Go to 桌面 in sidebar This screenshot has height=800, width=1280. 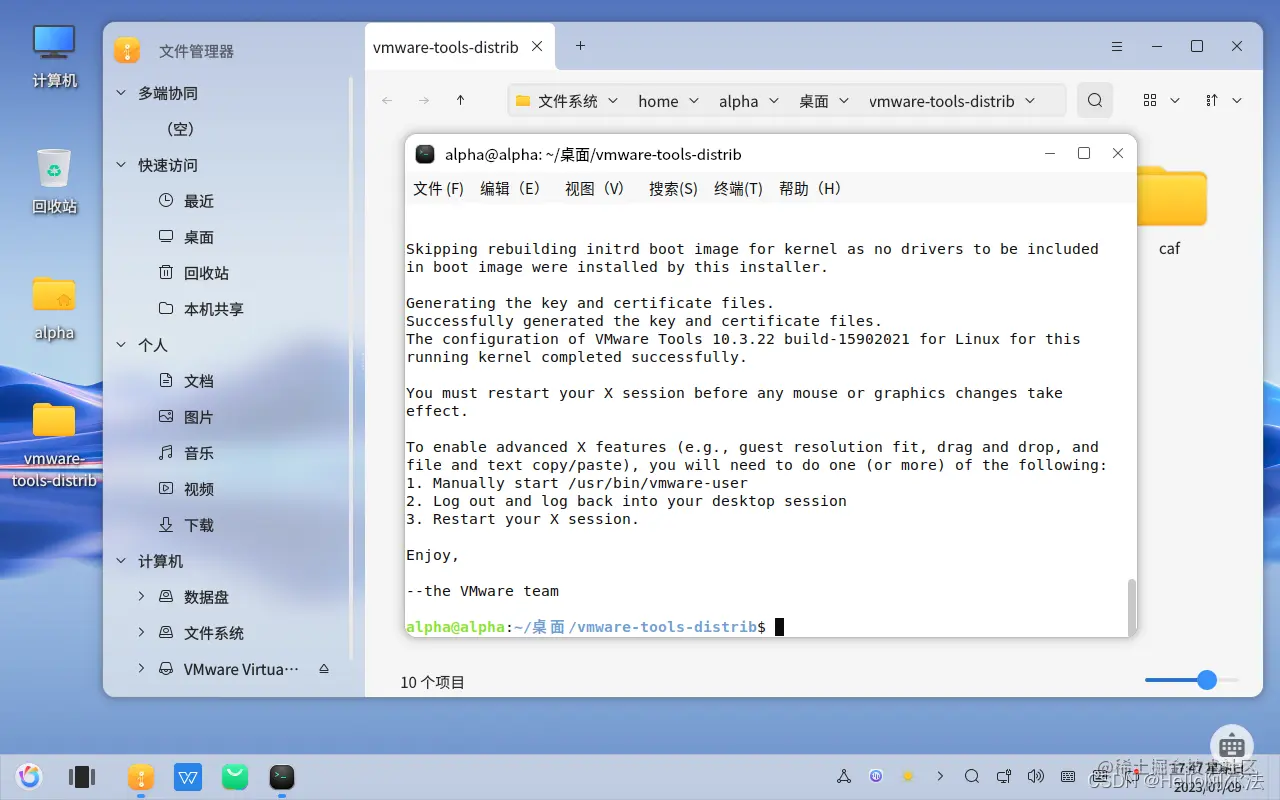coord(199,237)
